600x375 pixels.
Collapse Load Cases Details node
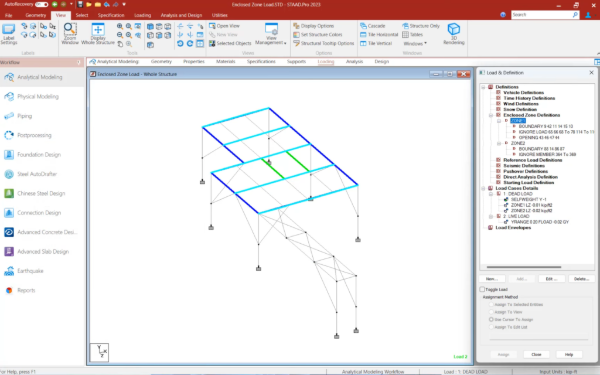[x=483, y=188]
